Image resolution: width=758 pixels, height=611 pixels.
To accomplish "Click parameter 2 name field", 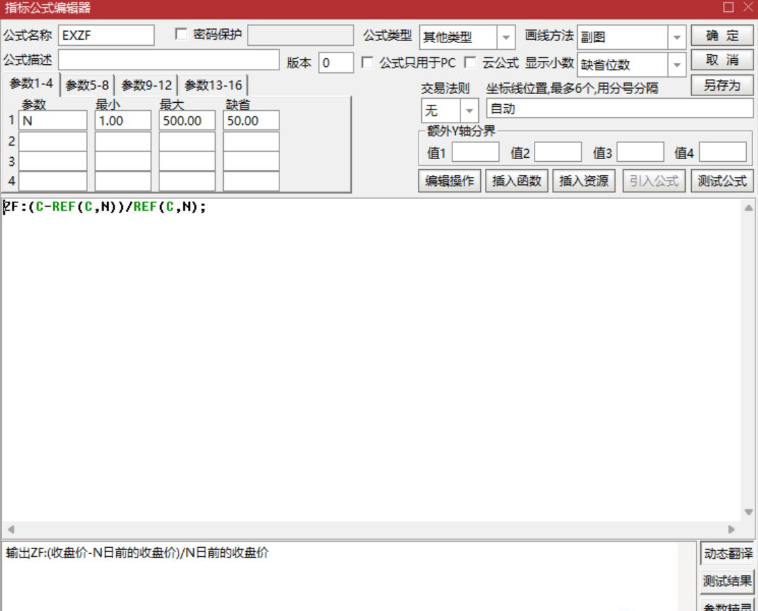I will [53, 141].
